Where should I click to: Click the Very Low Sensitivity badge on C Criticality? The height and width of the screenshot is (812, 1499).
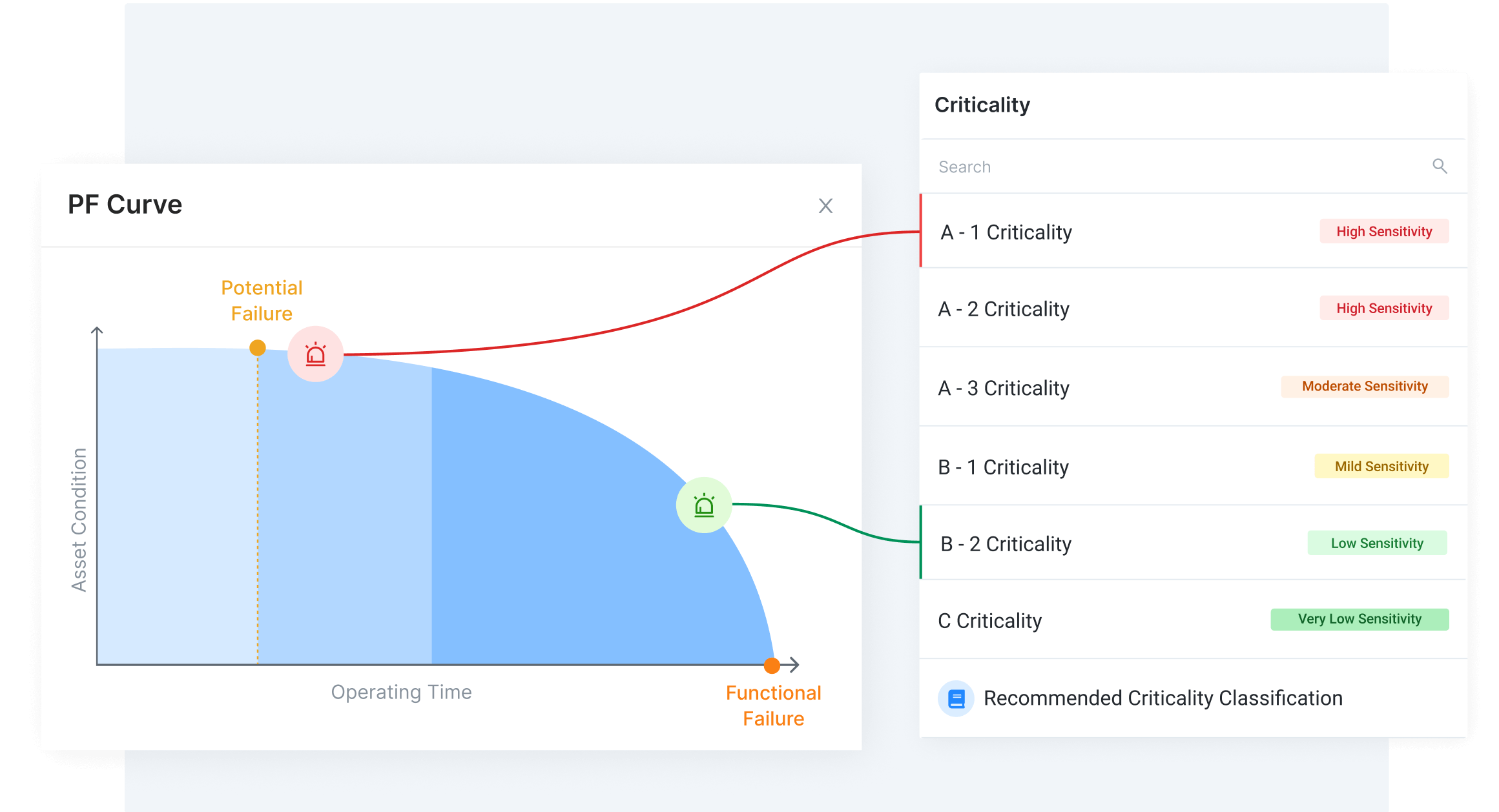[x=1360, y=619]
